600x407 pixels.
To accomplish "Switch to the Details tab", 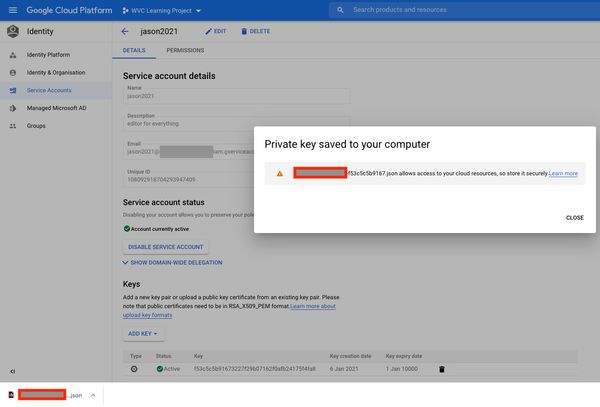I will click(x=134, y=50).
